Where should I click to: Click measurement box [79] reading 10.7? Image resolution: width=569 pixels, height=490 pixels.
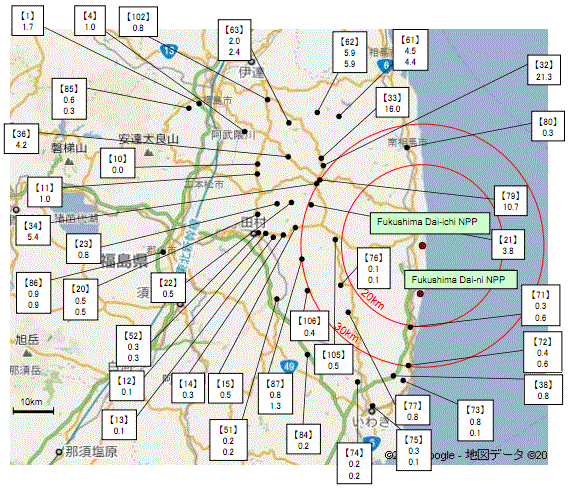(x=511, y=201)
